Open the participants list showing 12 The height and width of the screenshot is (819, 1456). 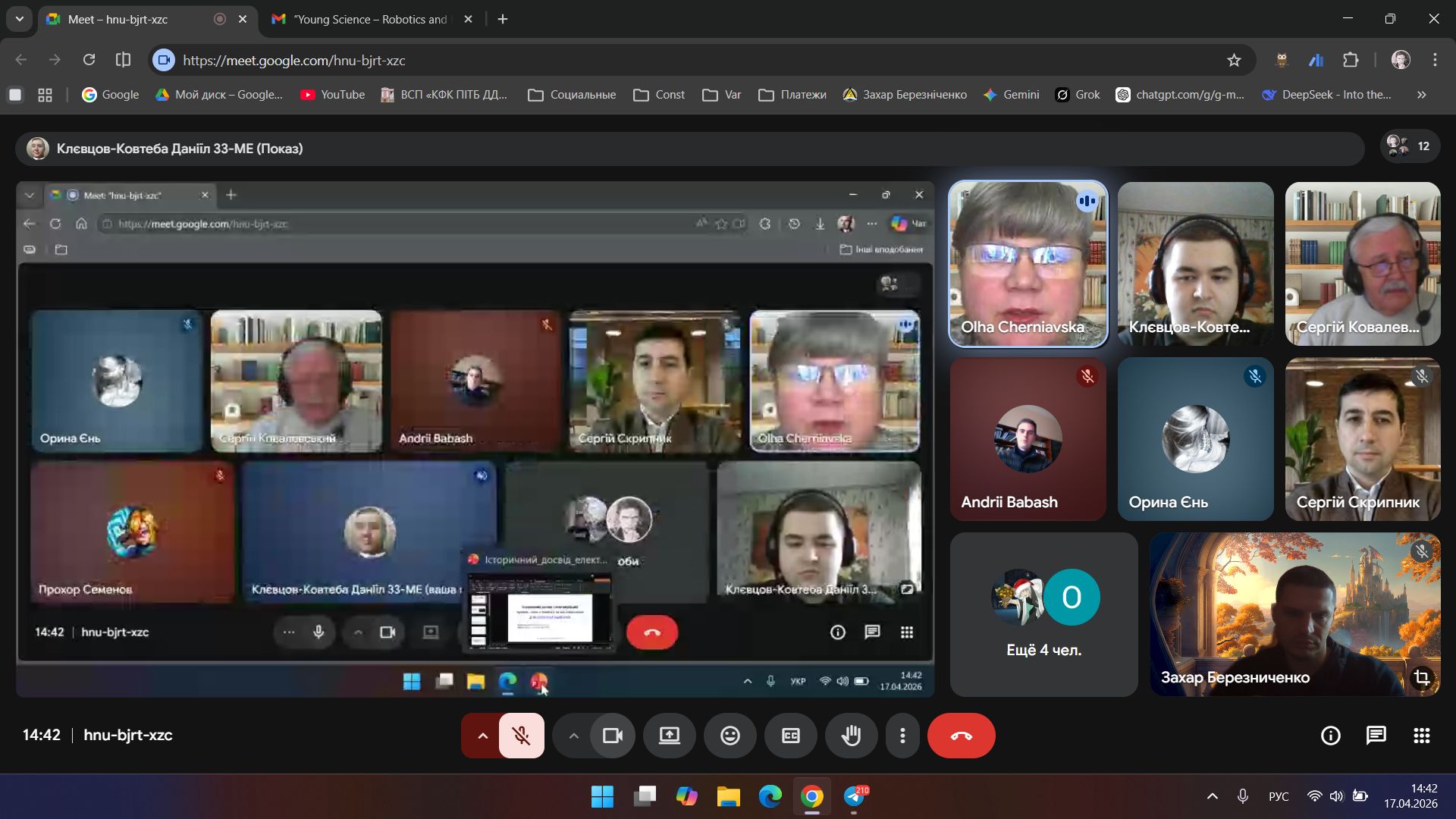click(x=1409, y=146)
